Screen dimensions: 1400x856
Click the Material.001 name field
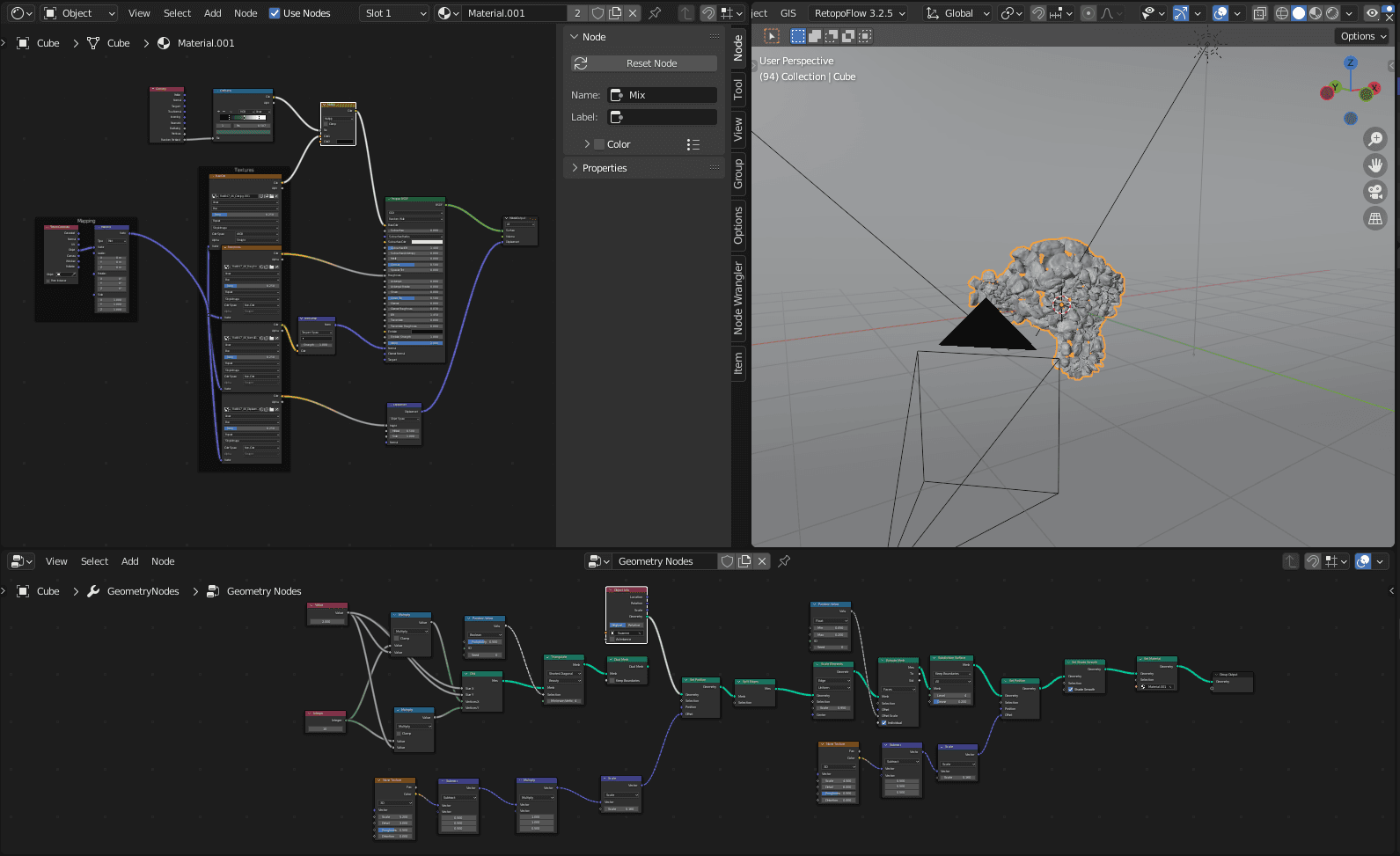pos(514,13)
